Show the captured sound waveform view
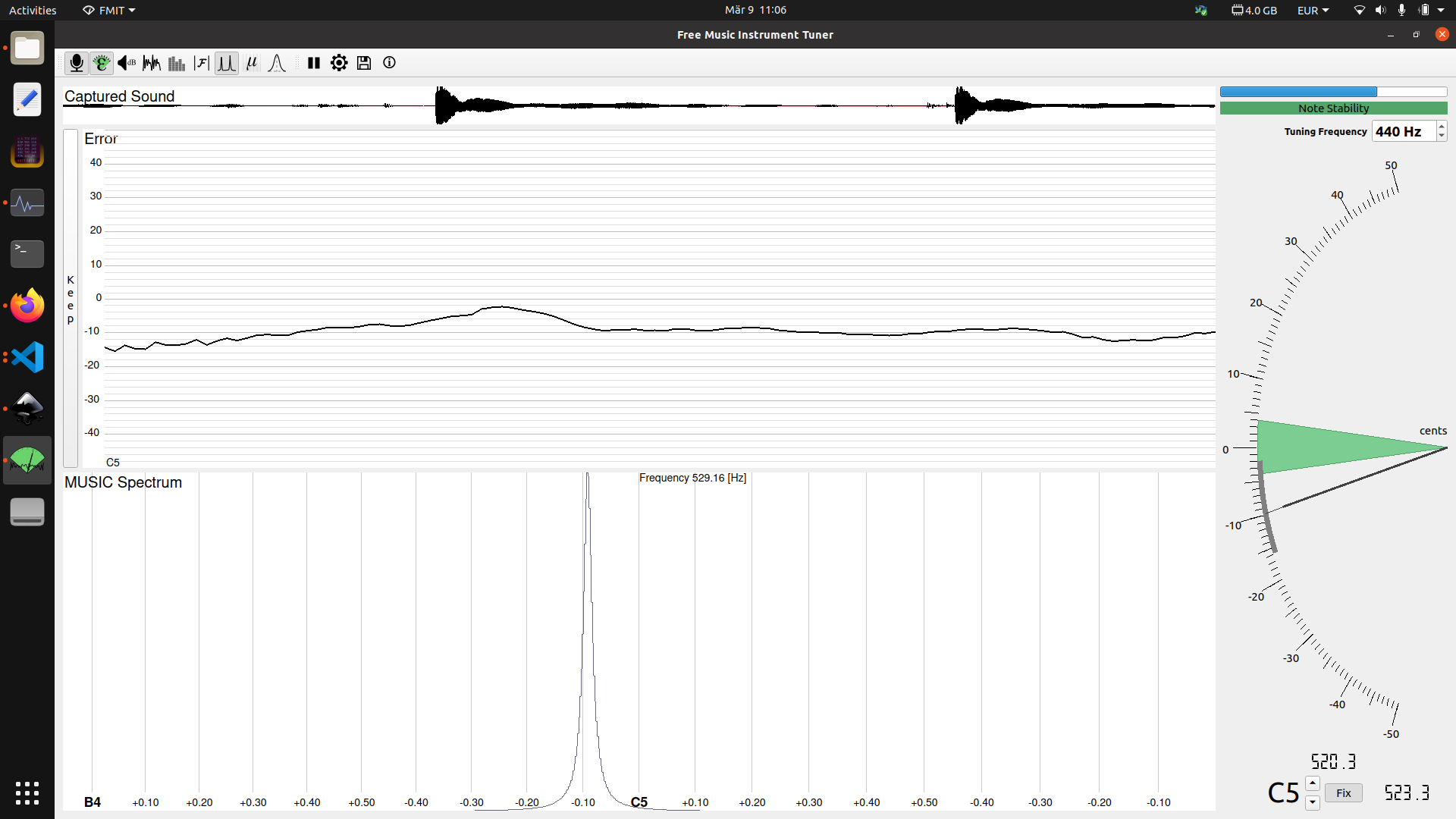 click(x=151, y=63)
